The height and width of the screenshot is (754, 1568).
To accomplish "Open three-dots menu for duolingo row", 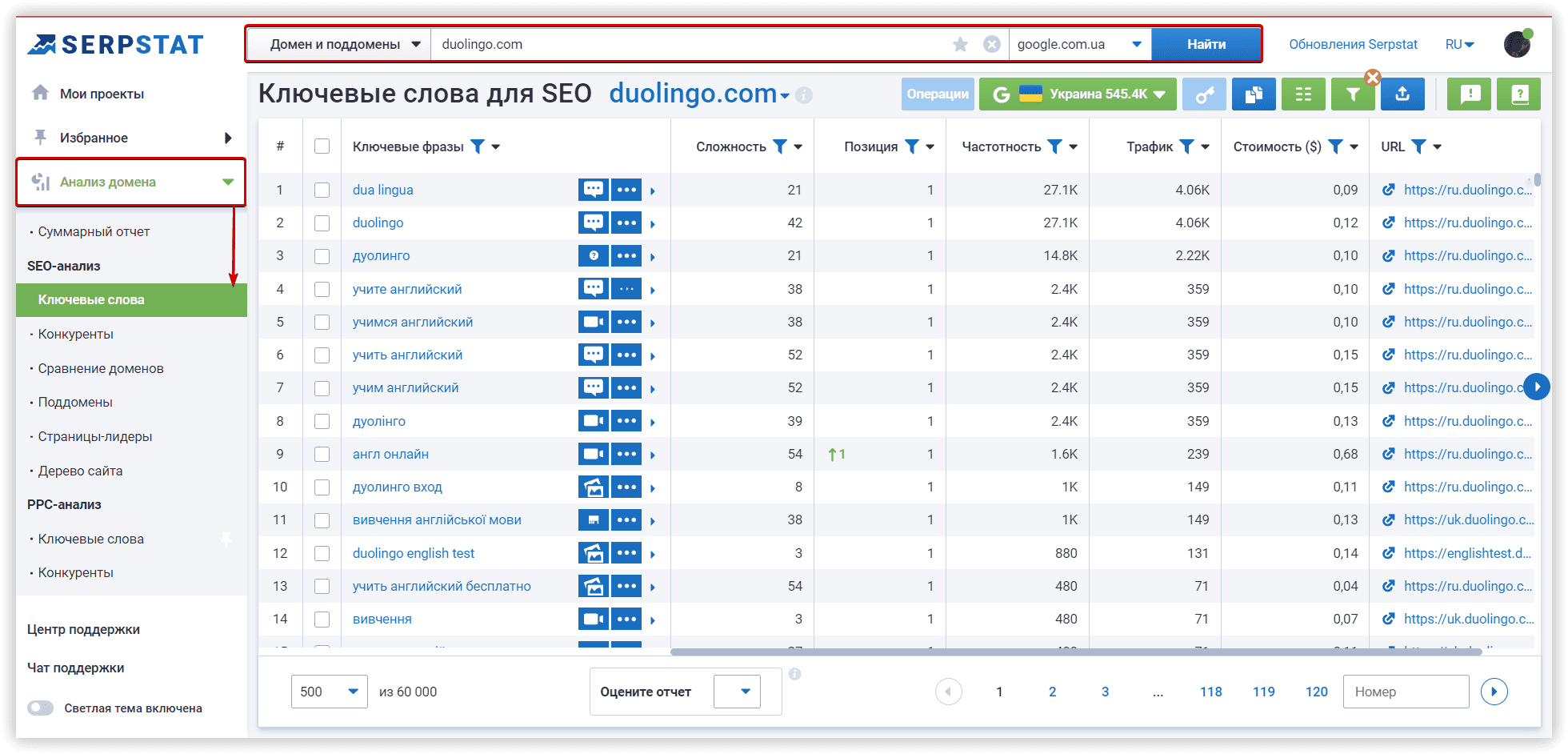I will tap(626, 223).
